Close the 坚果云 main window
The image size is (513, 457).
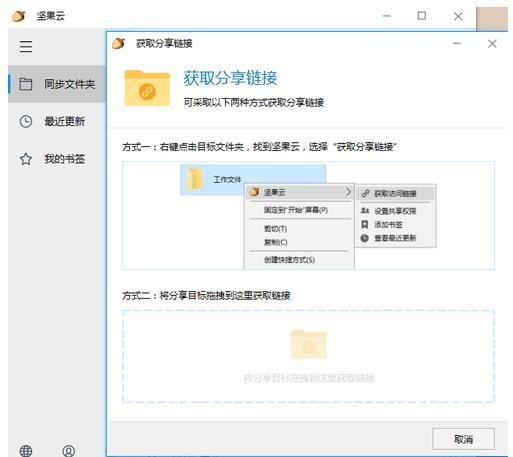click(458, 16)
